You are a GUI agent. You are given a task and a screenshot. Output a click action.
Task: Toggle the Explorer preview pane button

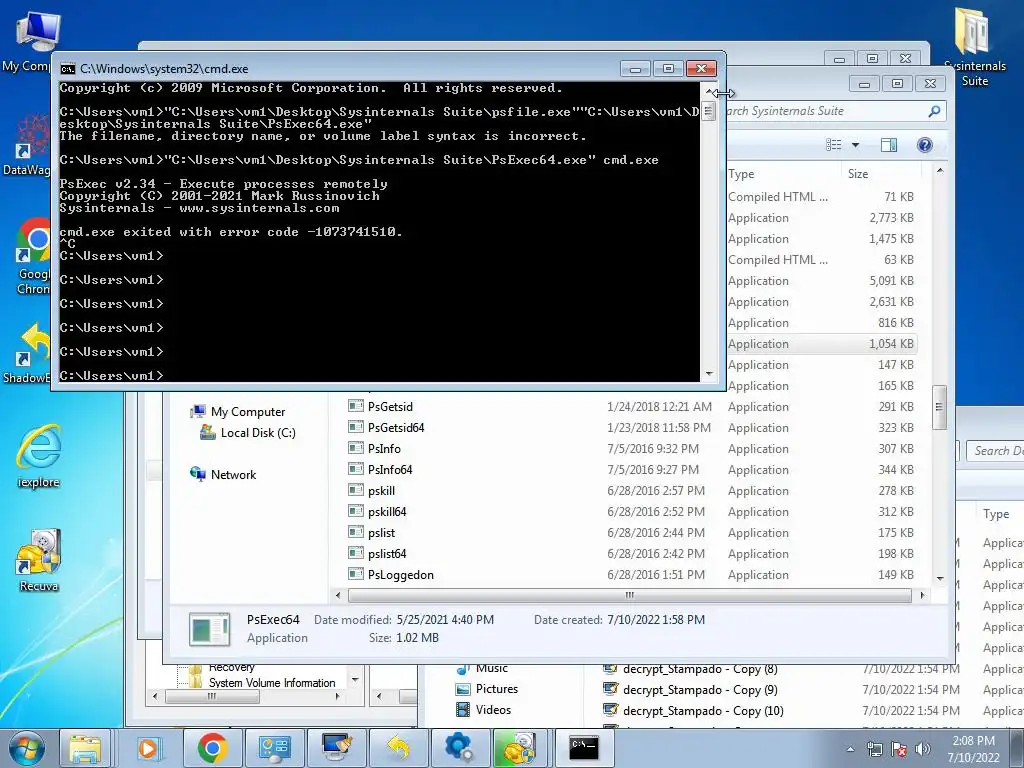pos(889,145)
